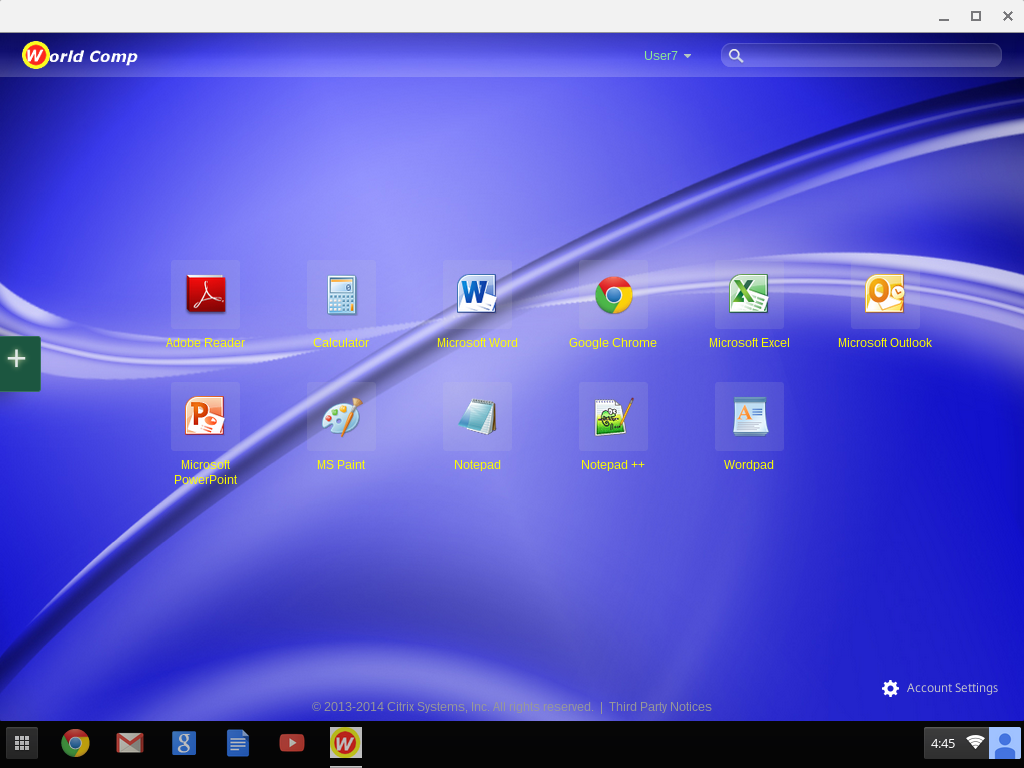Launch the Calculator app
This screenshot has height=768, width=1024.
[x=341, y=295]
